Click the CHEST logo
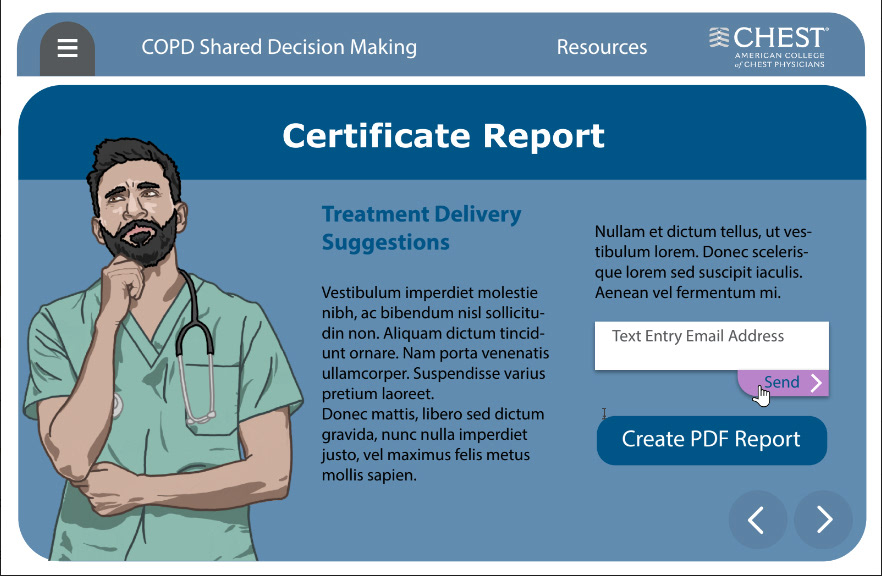 pos(768,47)
